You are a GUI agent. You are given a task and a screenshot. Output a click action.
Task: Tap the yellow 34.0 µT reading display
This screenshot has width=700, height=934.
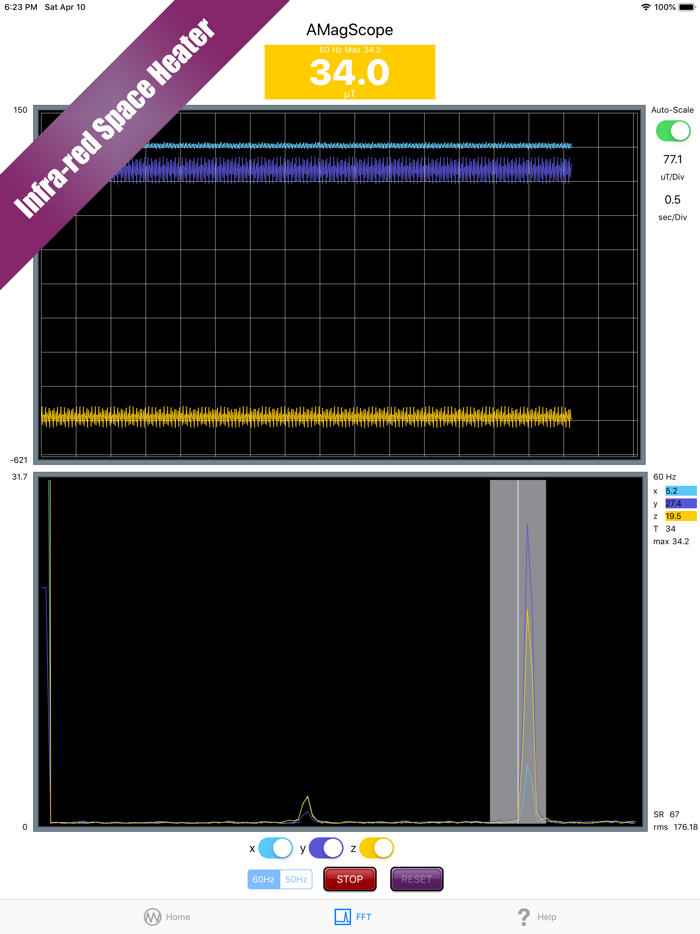coord(350,72)
